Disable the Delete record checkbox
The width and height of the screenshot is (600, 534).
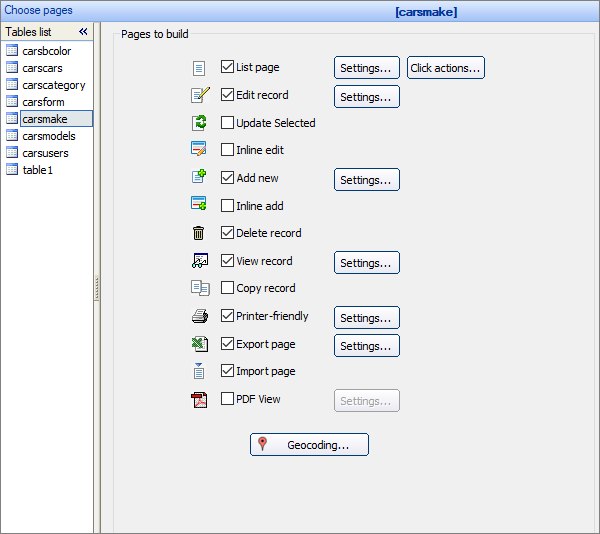pyautogui.click(x=227, y=233)
